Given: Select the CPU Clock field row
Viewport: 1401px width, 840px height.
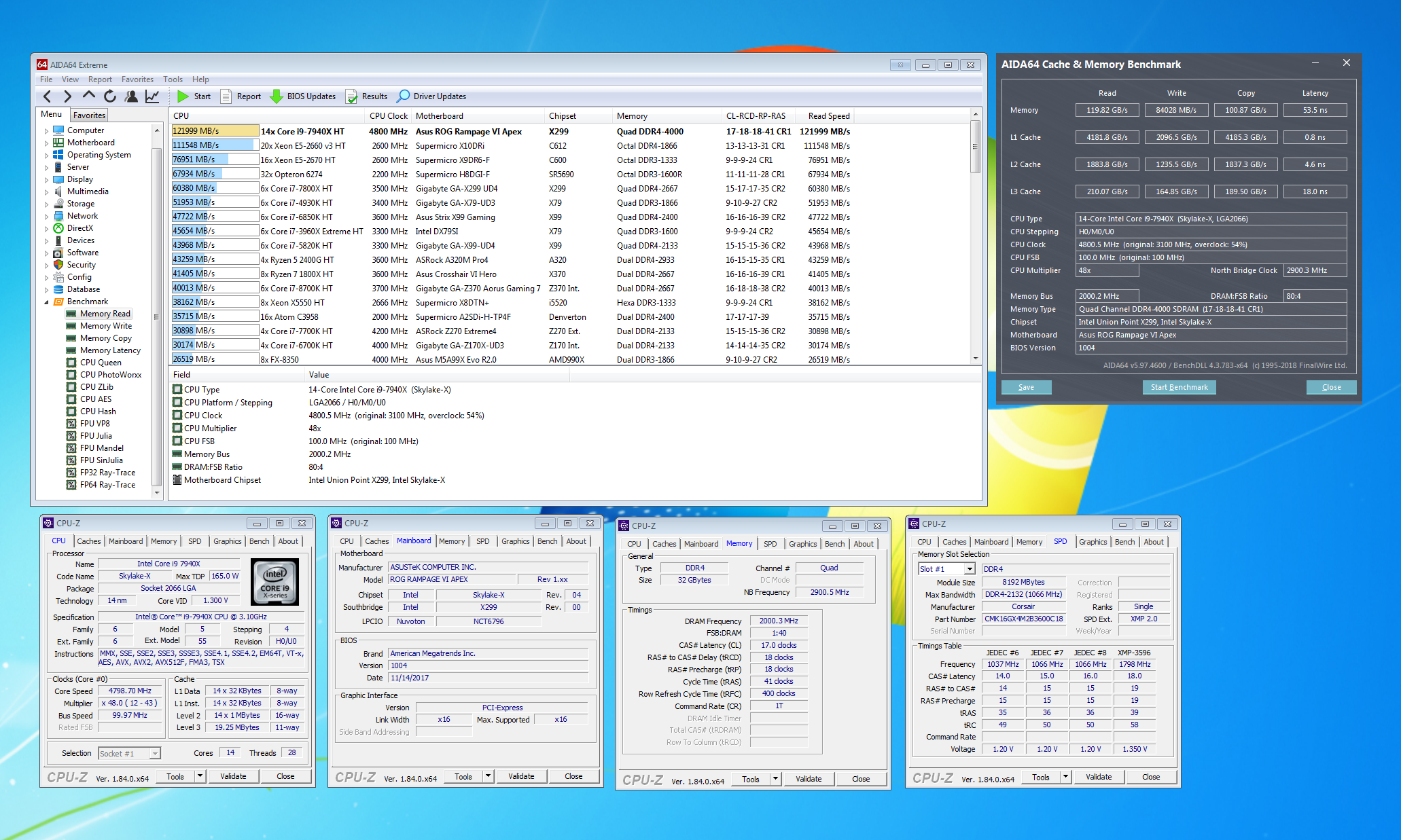Looking at the screenshot, I should (574, 416).
